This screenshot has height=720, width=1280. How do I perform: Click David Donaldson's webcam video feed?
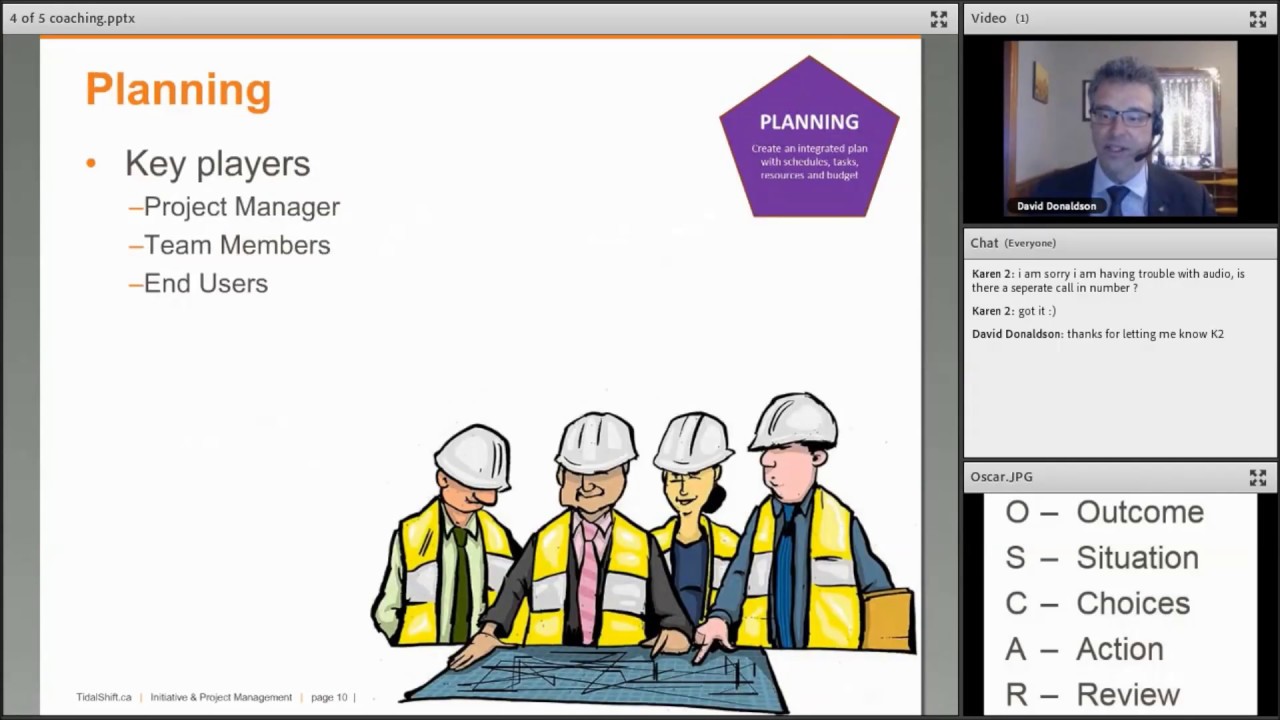[x=1120, y=128]
